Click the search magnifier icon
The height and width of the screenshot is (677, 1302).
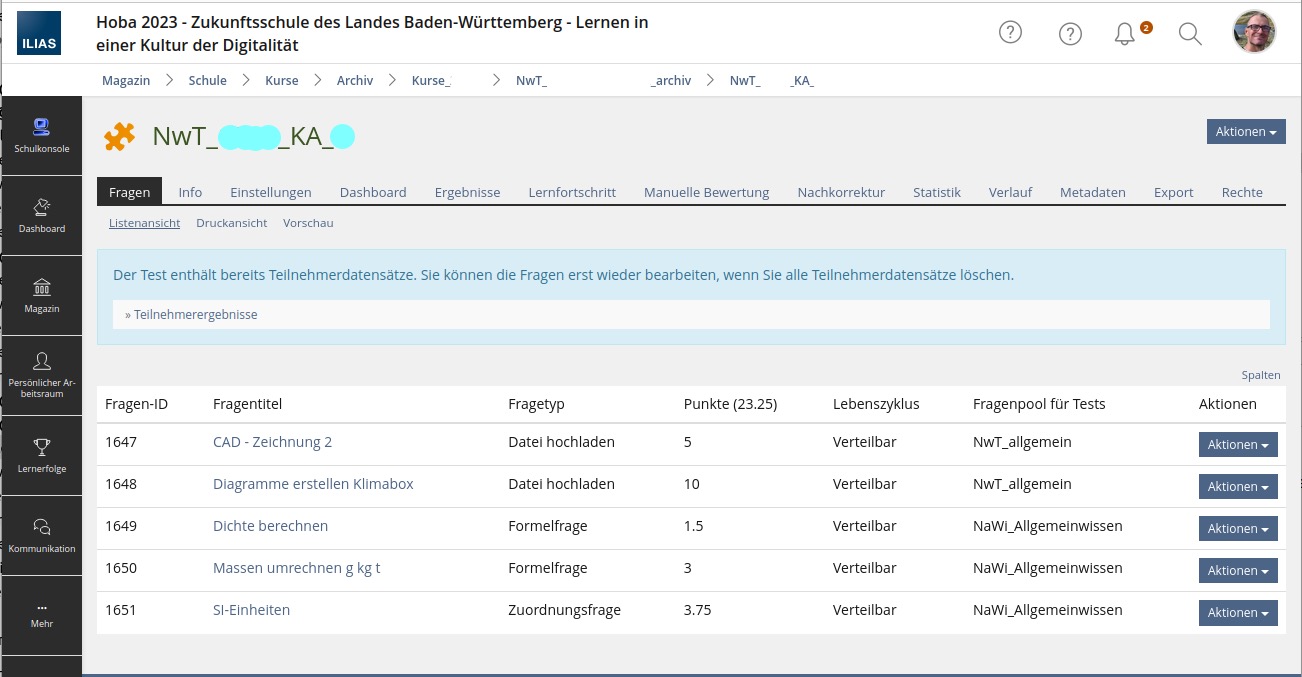(1189, 34)
